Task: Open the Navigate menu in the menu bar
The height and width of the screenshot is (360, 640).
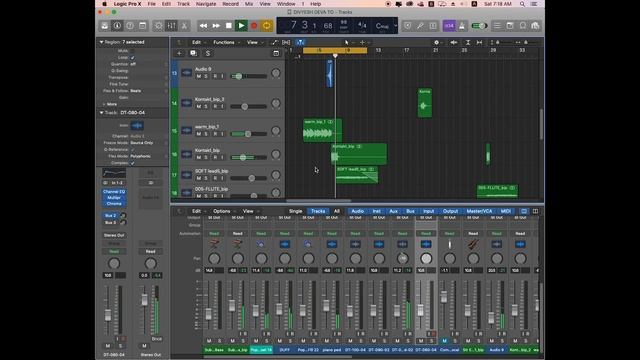Action: pos(206,4)
